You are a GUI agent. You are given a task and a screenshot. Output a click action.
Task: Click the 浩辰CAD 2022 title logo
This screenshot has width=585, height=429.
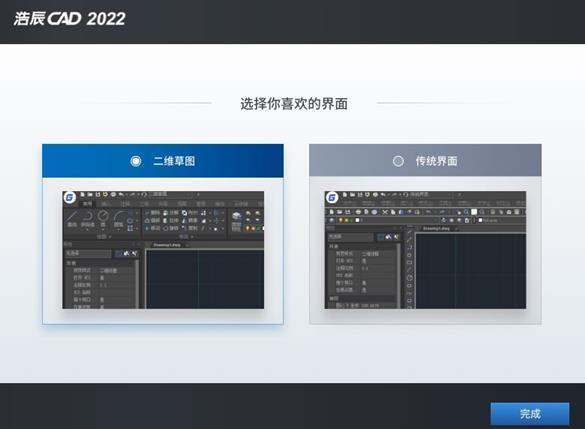(70, 19)
